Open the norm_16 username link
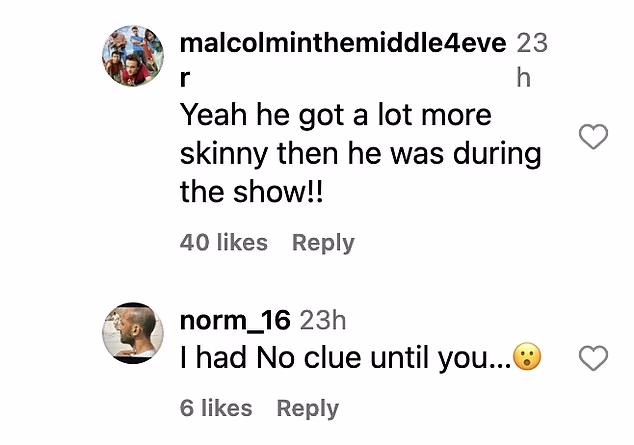Viewport: 634px width, 445px height. point(235,320)
